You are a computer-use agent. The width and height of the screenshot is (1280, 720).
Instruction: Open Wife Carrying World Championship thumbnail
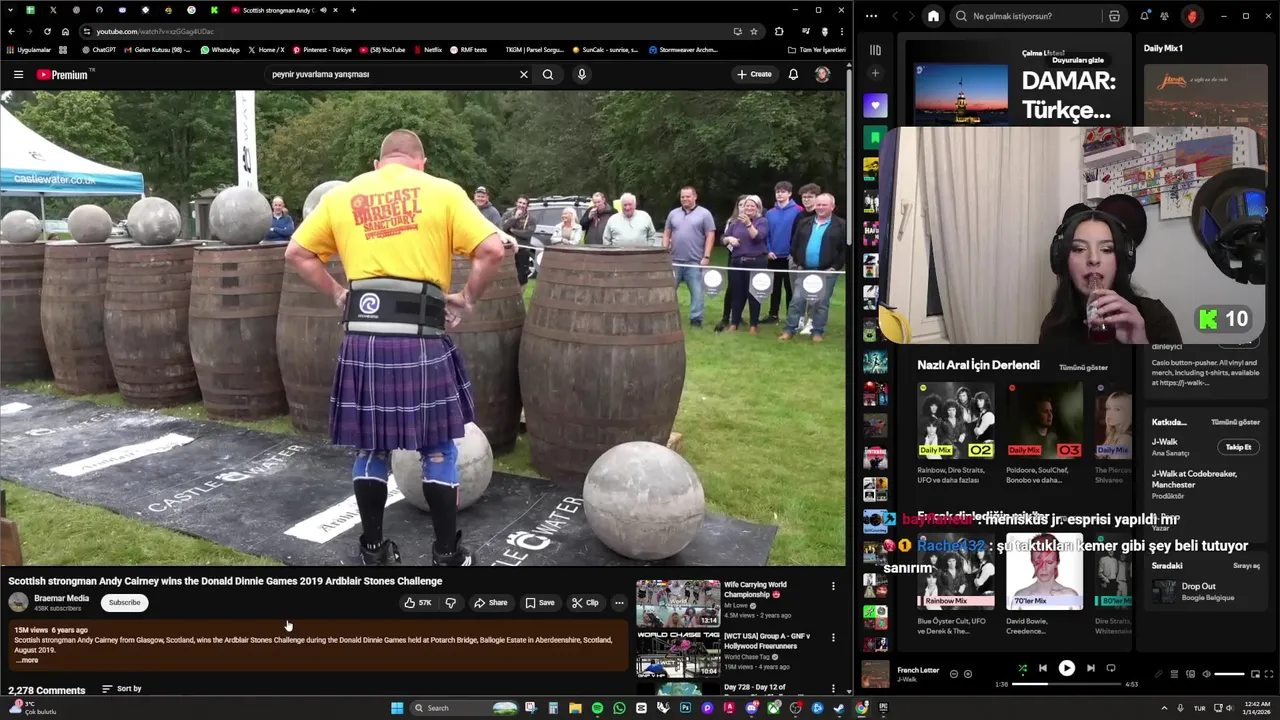click(678, 603)
